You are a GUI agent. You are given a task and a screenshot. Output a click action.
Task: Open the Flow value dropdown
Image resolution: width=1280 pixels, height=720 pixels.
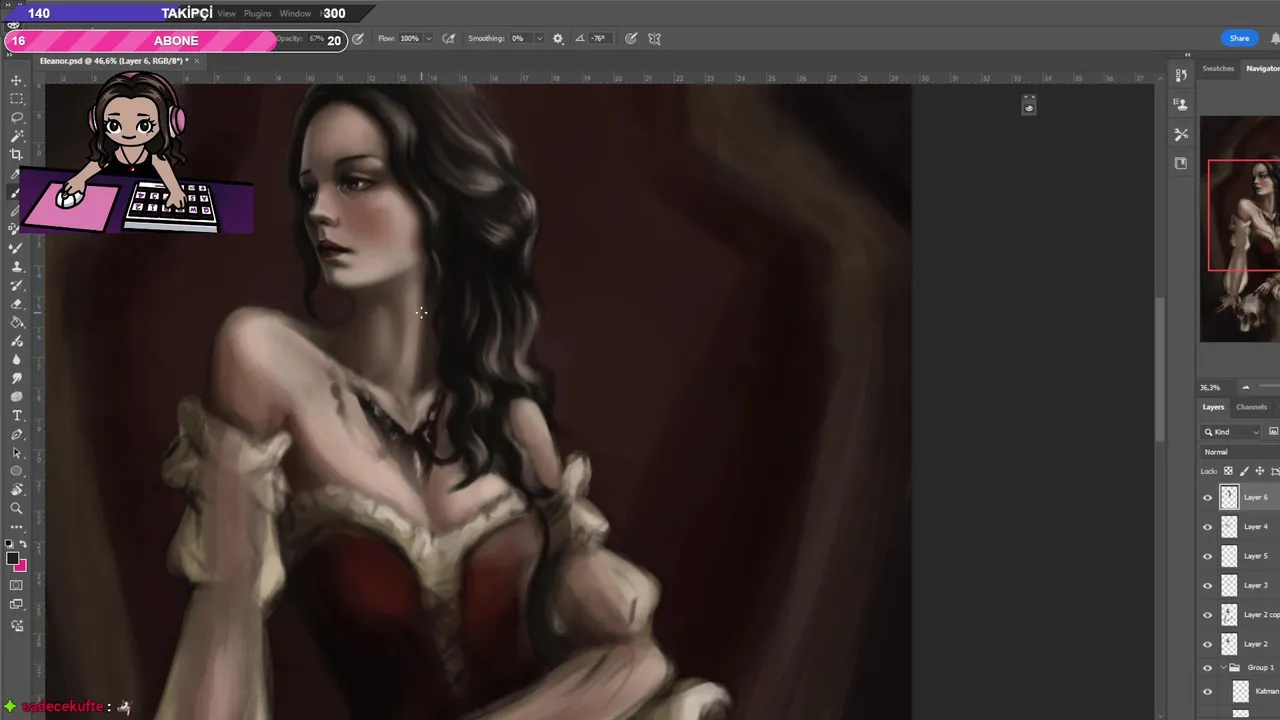[x=429, y=39]
